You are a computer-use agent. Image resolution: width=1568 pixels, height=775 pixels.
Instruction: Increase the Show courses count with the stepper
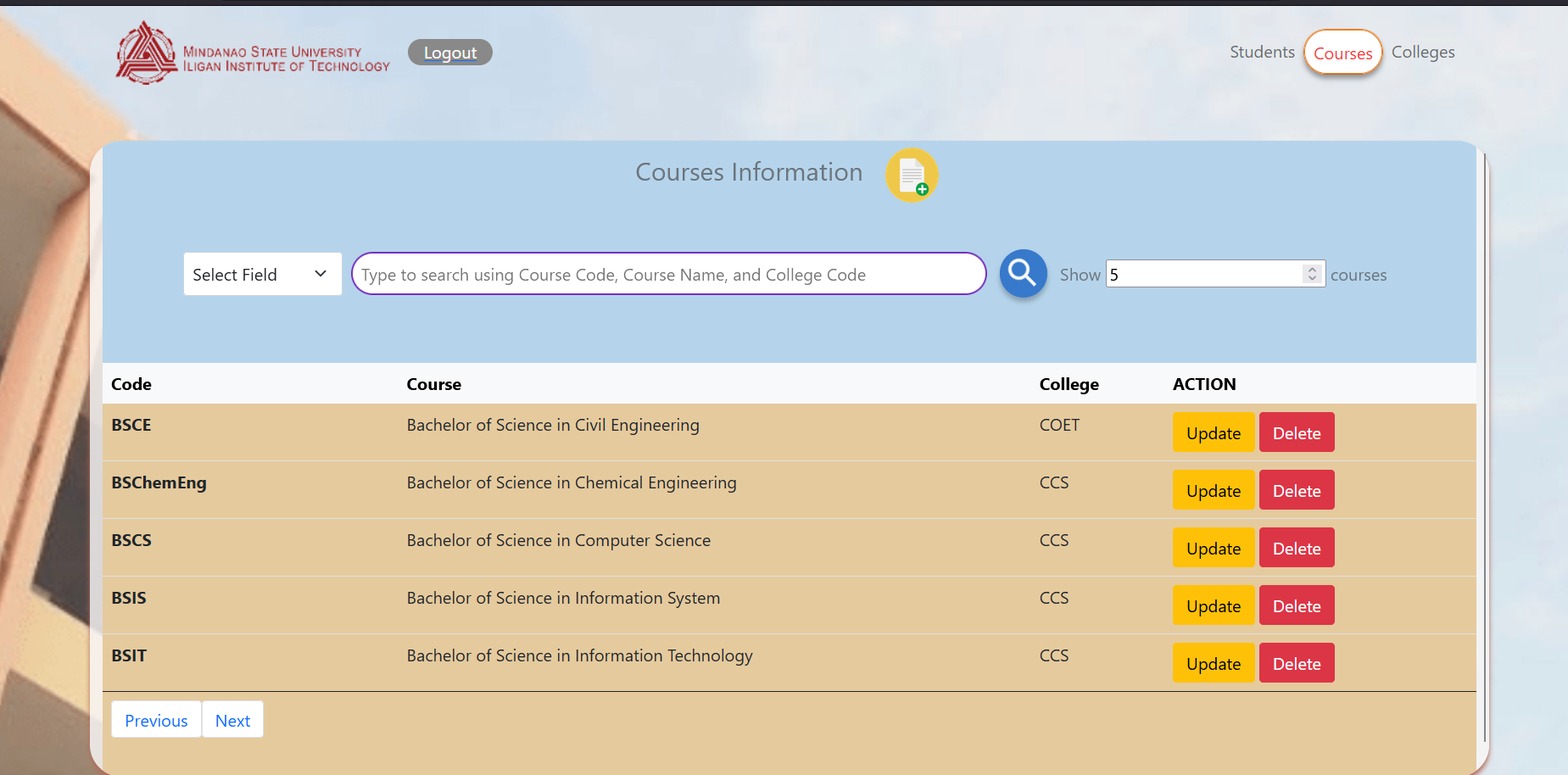1311,268
